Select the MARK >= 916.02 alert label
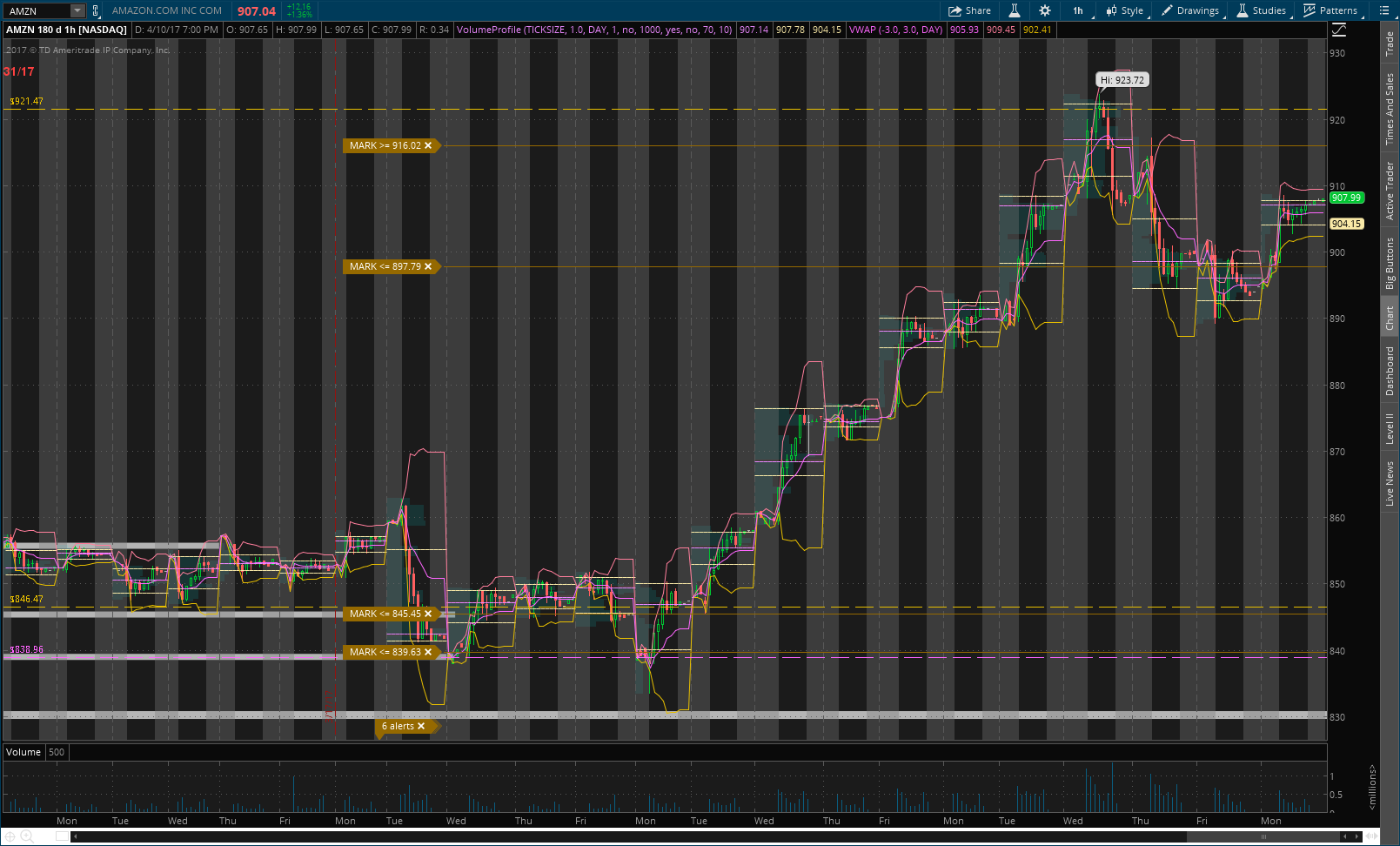 tap(385, 145)
